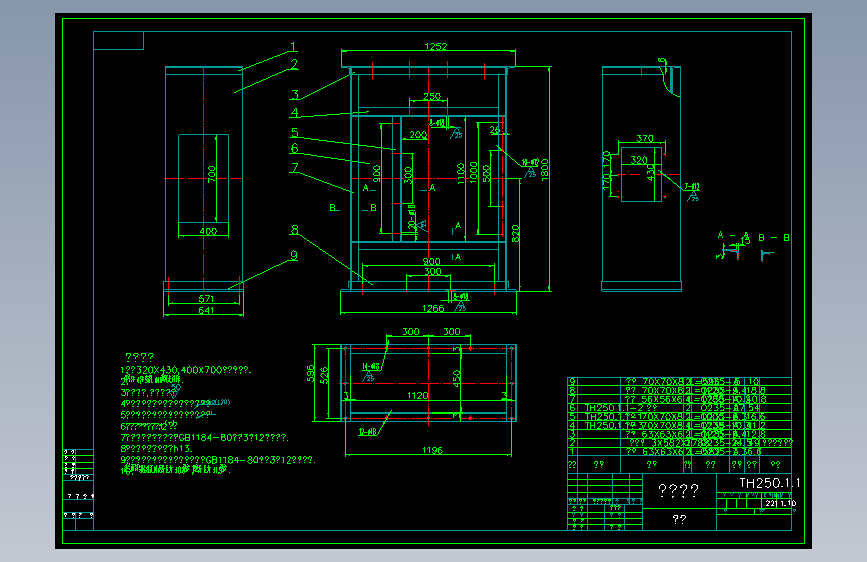This screenshot has height=562, width=867.
Task: Select the 1196 plan view width dimension
Action: click(x=432, y=450)
